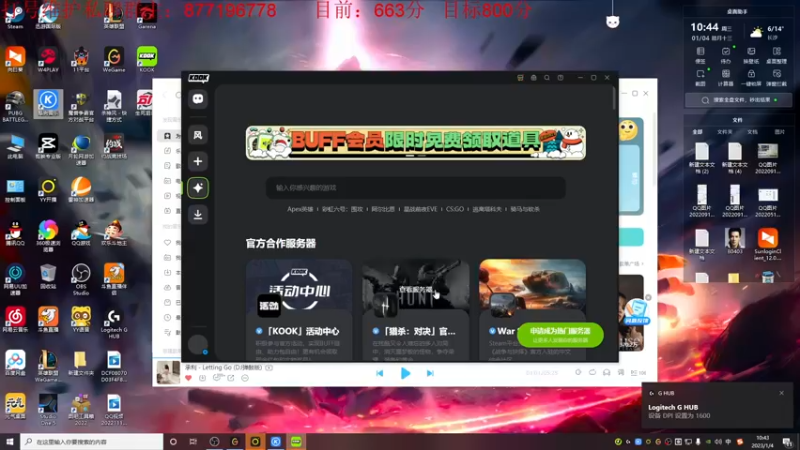Switch to the 文件夹 tab in file widget
The width and height of the screenshot is (800, 450).
tap(724, 132)
